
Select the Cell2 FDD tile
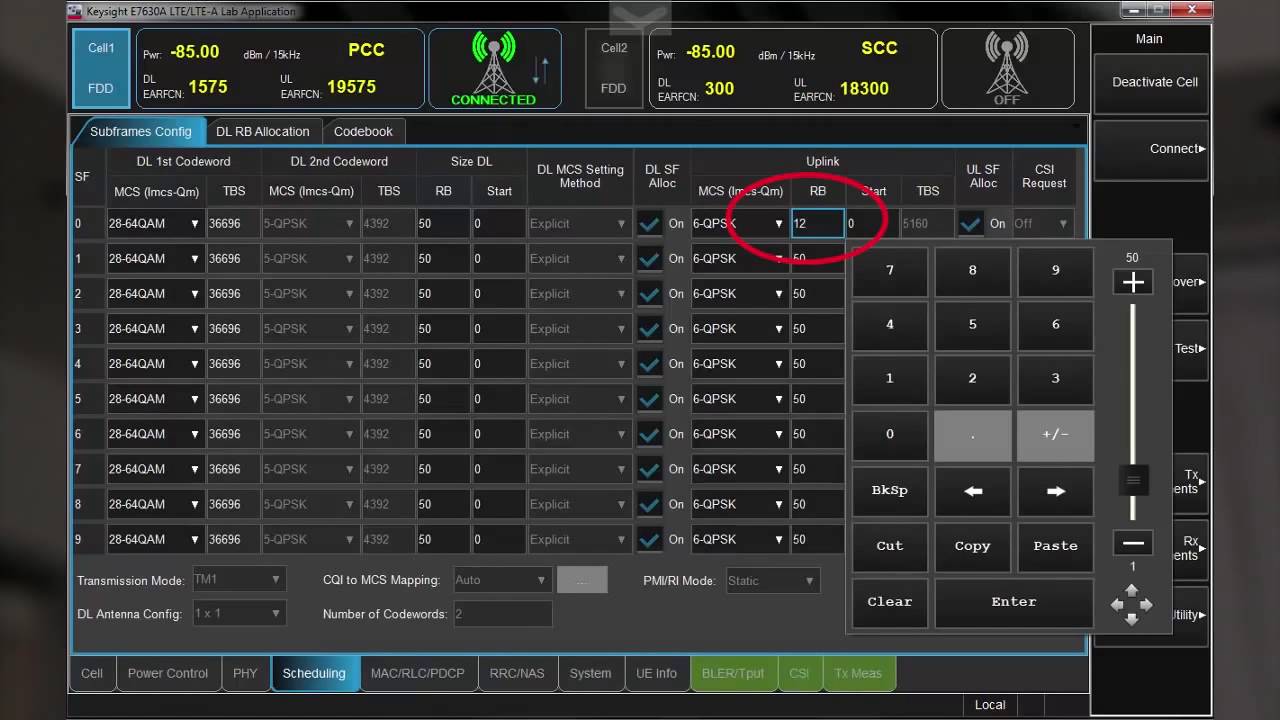click(614, 68)
